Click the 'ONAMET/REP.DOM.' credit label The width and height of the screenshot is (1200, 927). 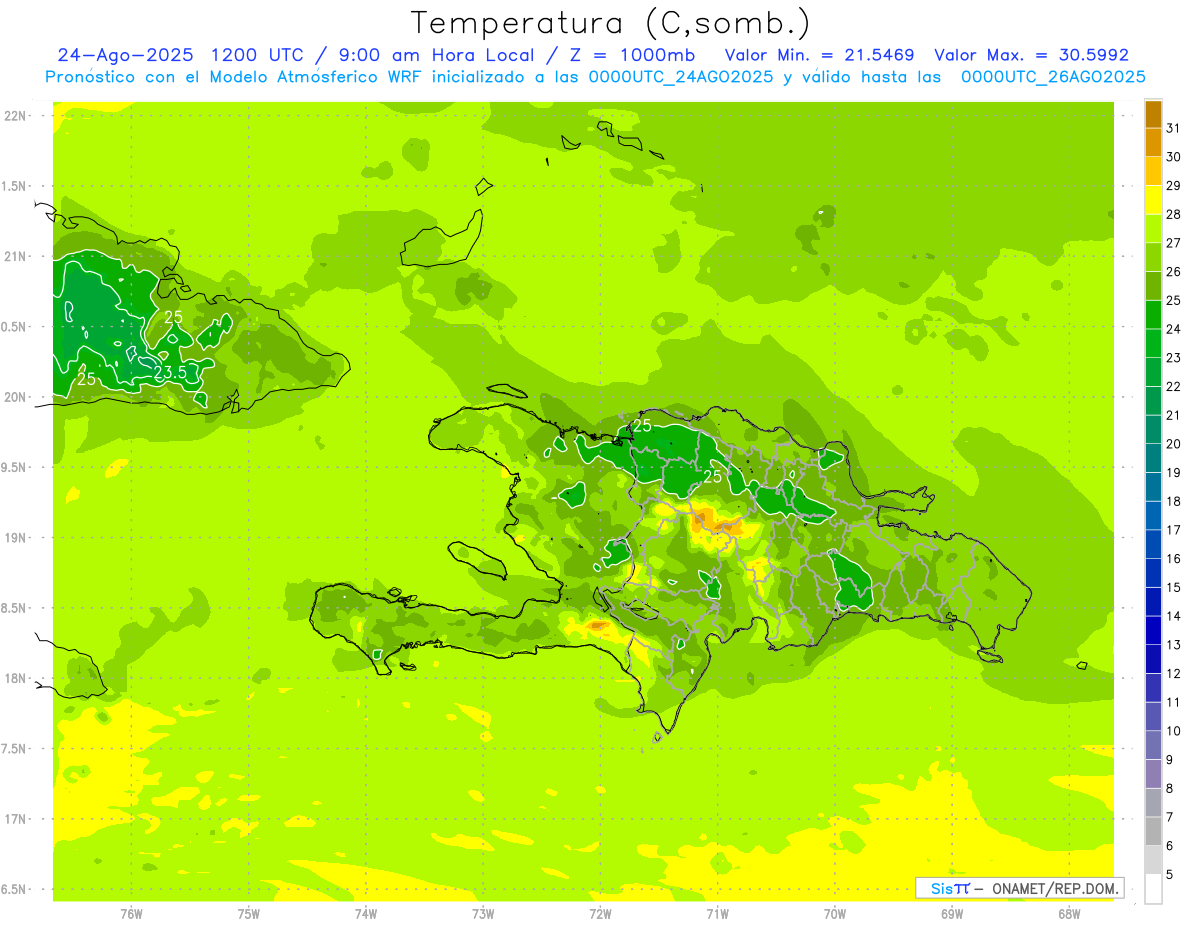1056,888
